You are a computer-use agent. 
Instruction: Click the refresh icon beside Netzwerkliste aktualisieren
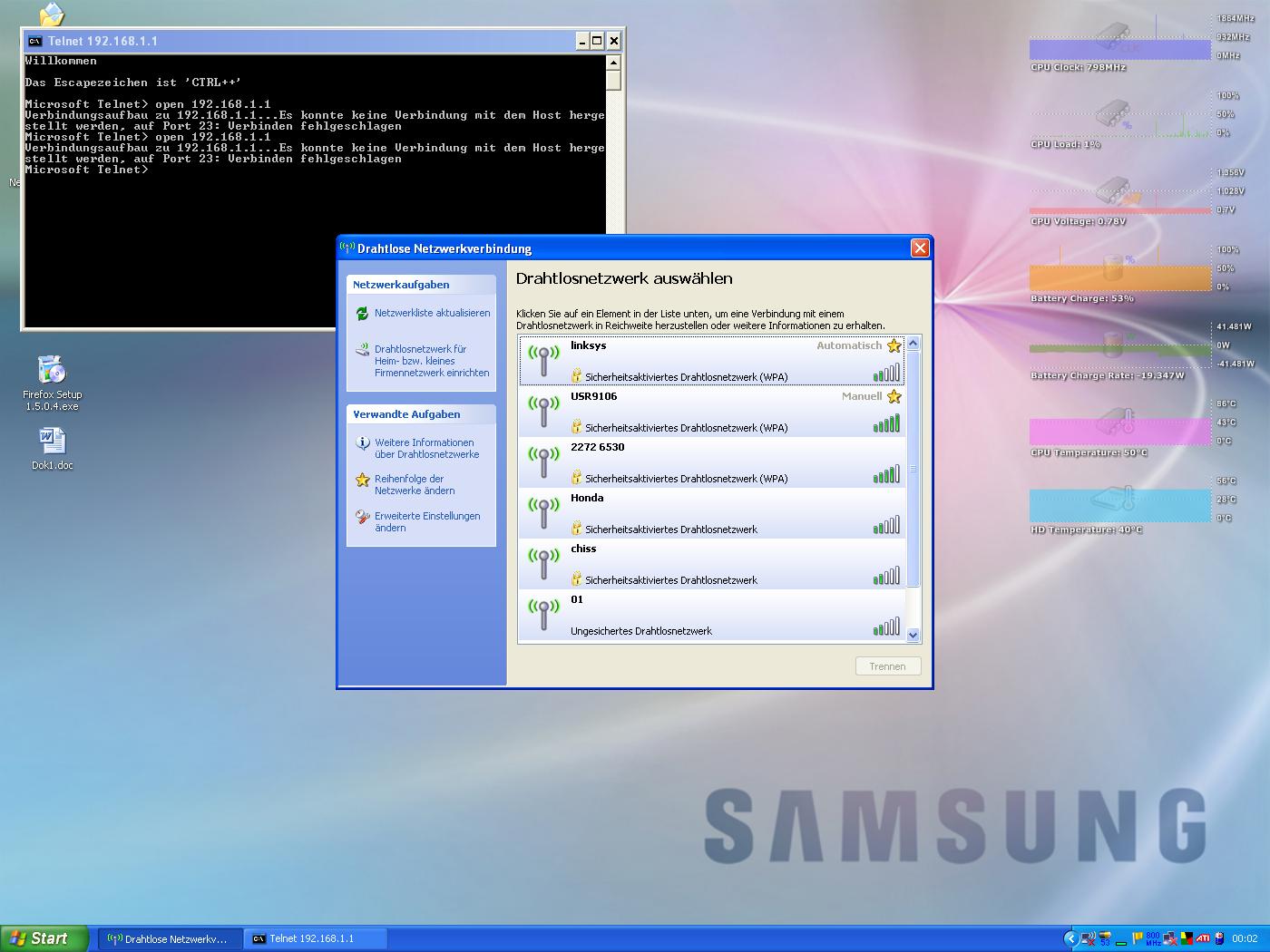coord(362,314)
